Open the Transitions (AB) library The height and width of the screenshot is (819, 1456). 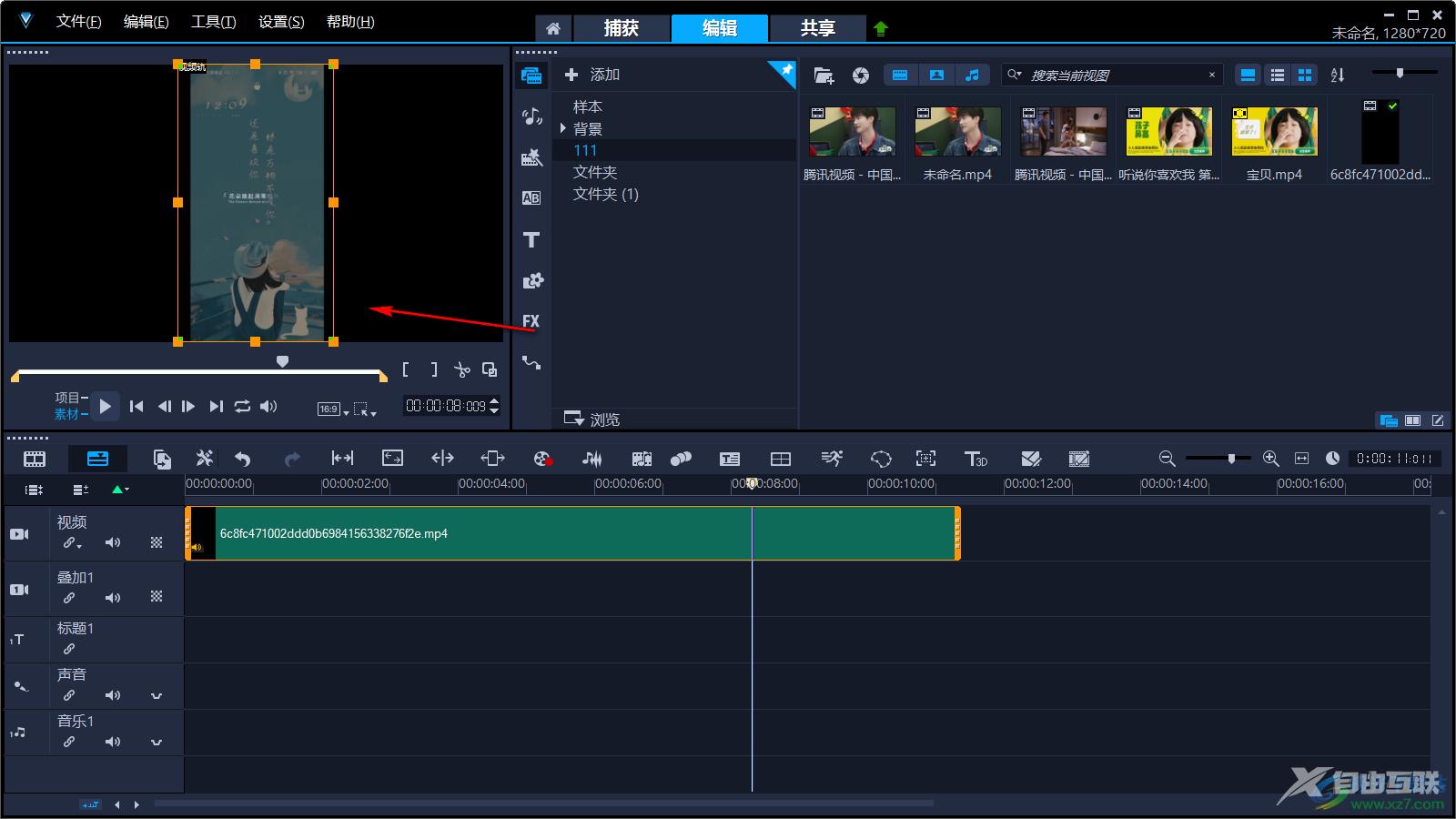coord(531,198)
